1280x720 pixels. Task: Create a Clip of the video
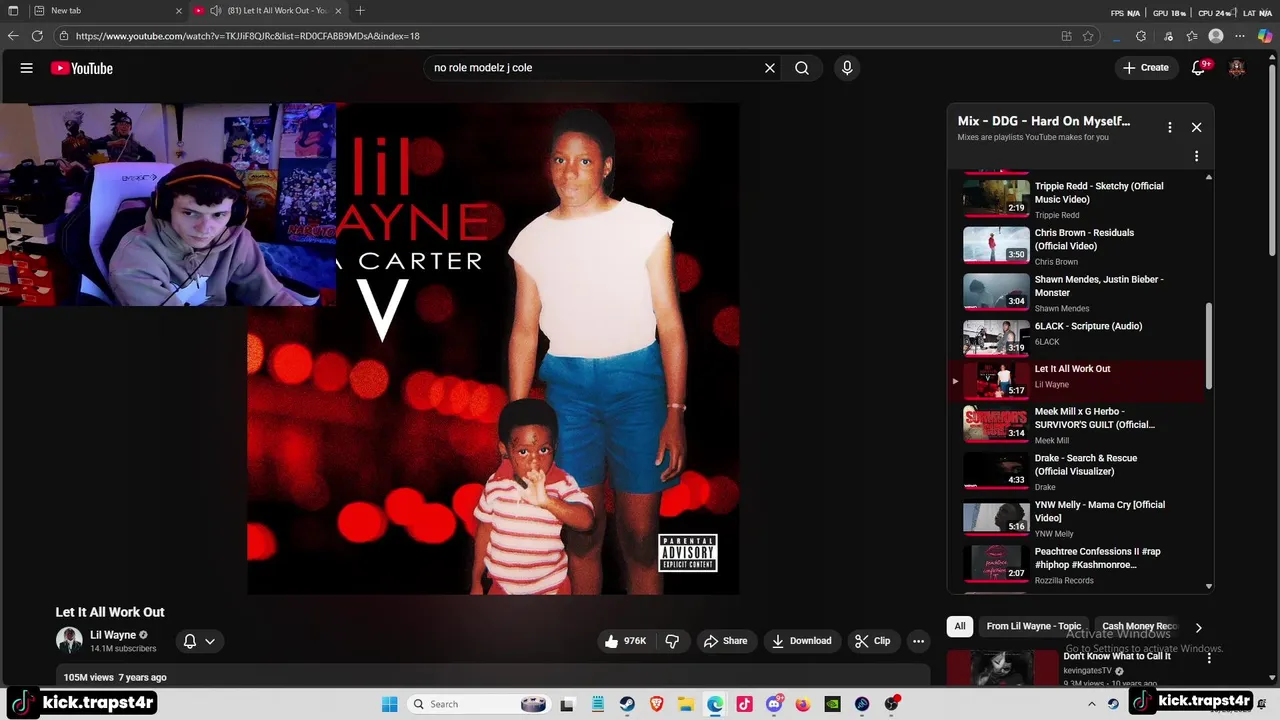click(872, 641)
